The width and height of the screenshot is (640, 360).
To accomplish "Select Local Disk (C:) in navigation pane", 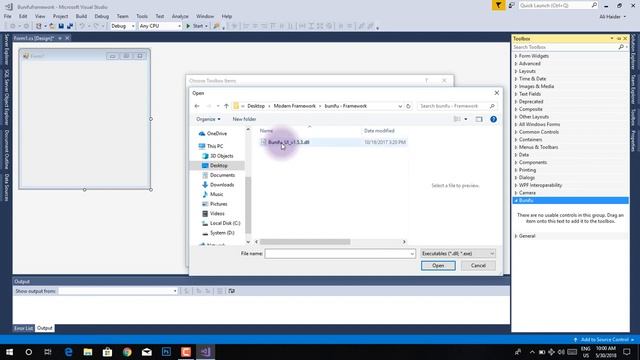I will 225,223.
